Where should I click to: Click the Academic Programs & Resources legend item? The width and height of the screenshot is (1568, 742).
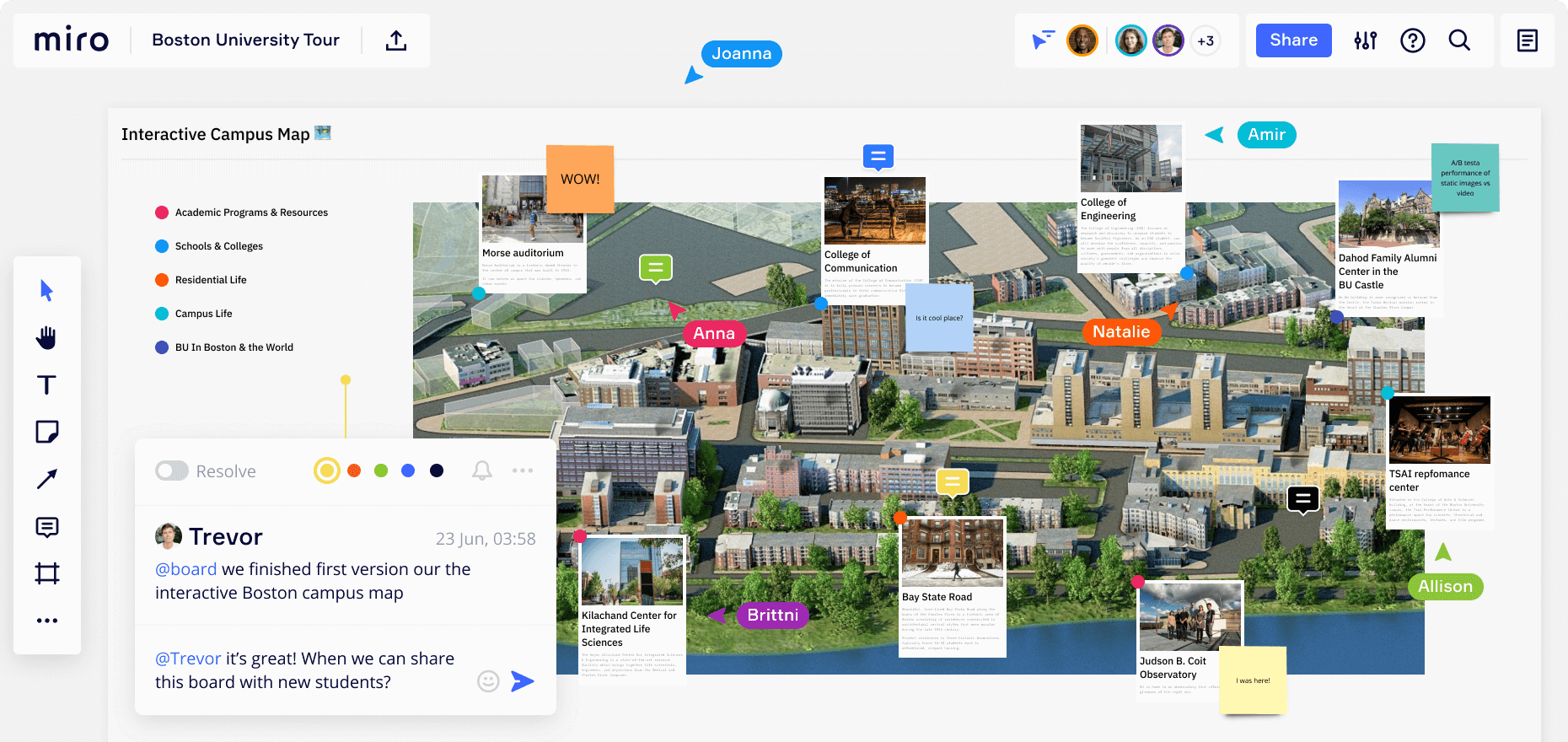(x=242, y=212)
